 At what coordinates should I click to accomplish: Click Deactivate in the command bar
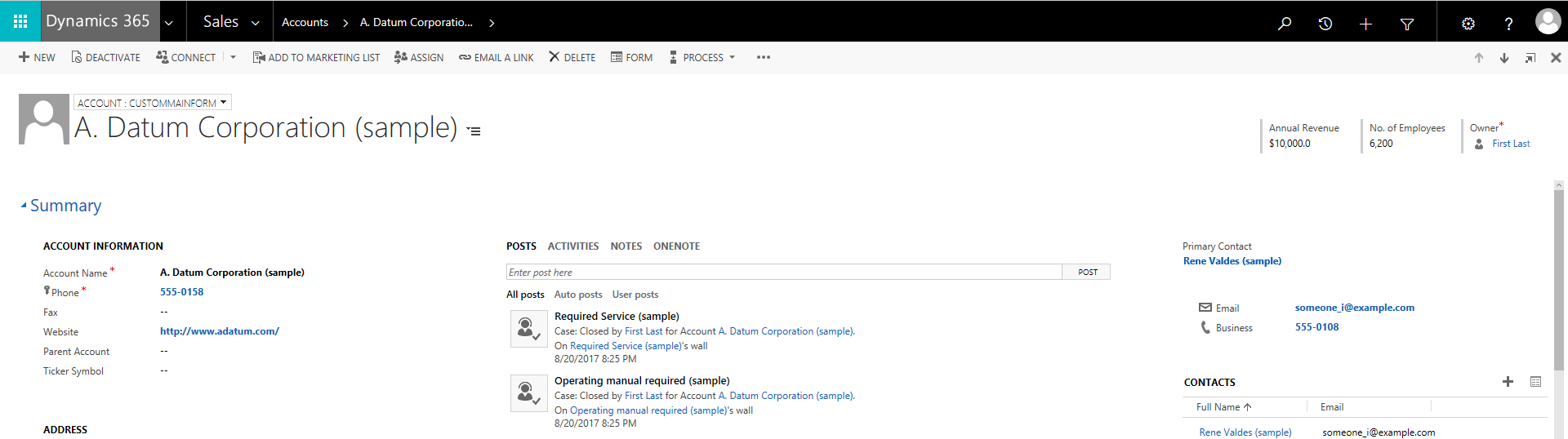(x=106, y=58)
